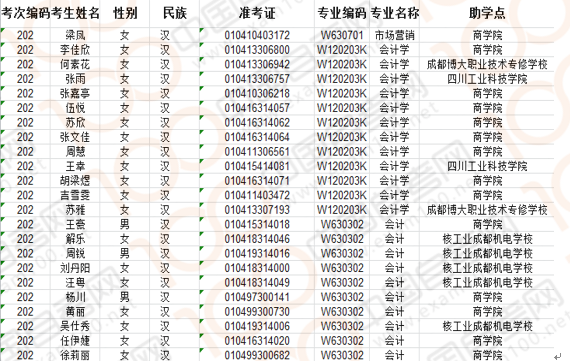Select the 性别 column header
This screenshot has width=570, height=361.
125,13
